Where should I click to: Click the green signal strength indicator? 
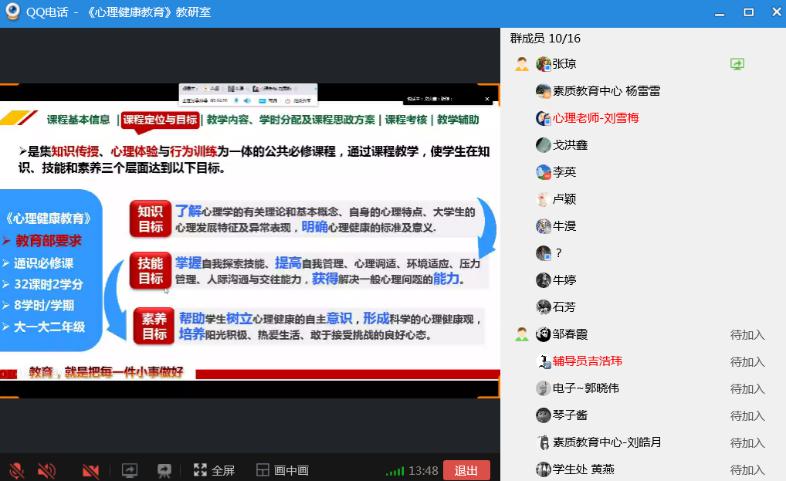[x=396, y=471]
